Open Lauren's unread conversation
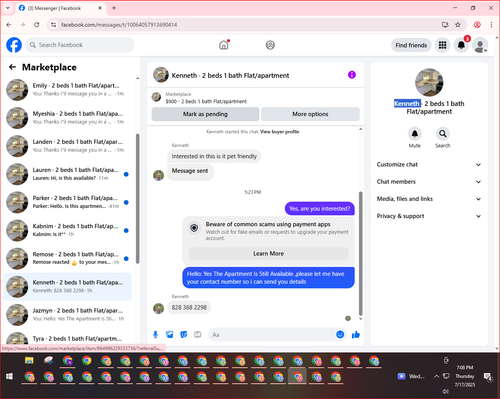 click(68, 174)
